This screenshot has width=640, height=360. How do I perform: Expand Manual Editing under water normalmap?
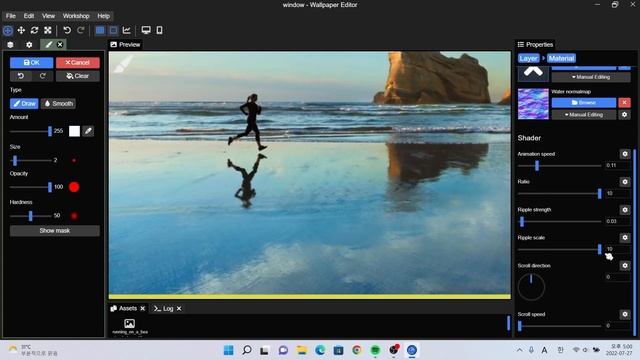pyautogui.click(x=584, y=115)
